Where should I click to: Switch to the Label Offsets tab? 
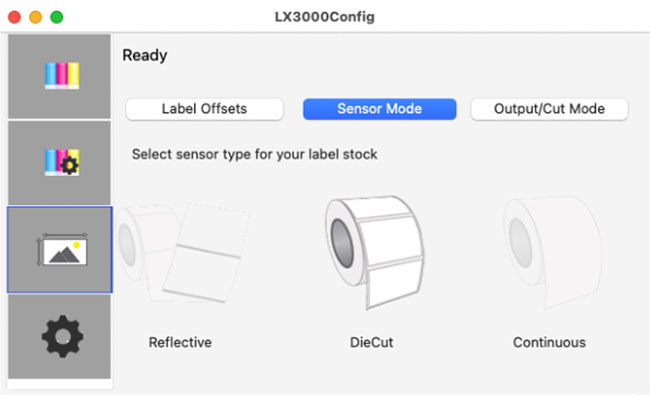click(204, 109)
